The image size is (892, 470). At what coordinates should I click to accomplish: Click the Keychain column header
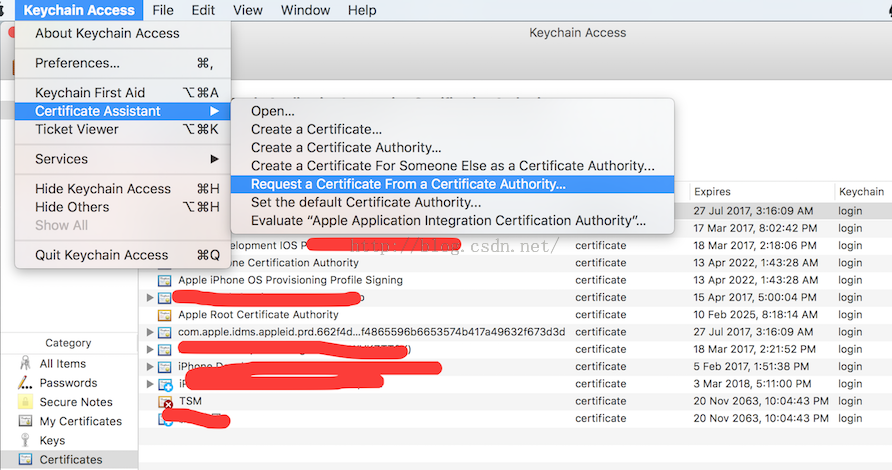(x=860, y=191)
